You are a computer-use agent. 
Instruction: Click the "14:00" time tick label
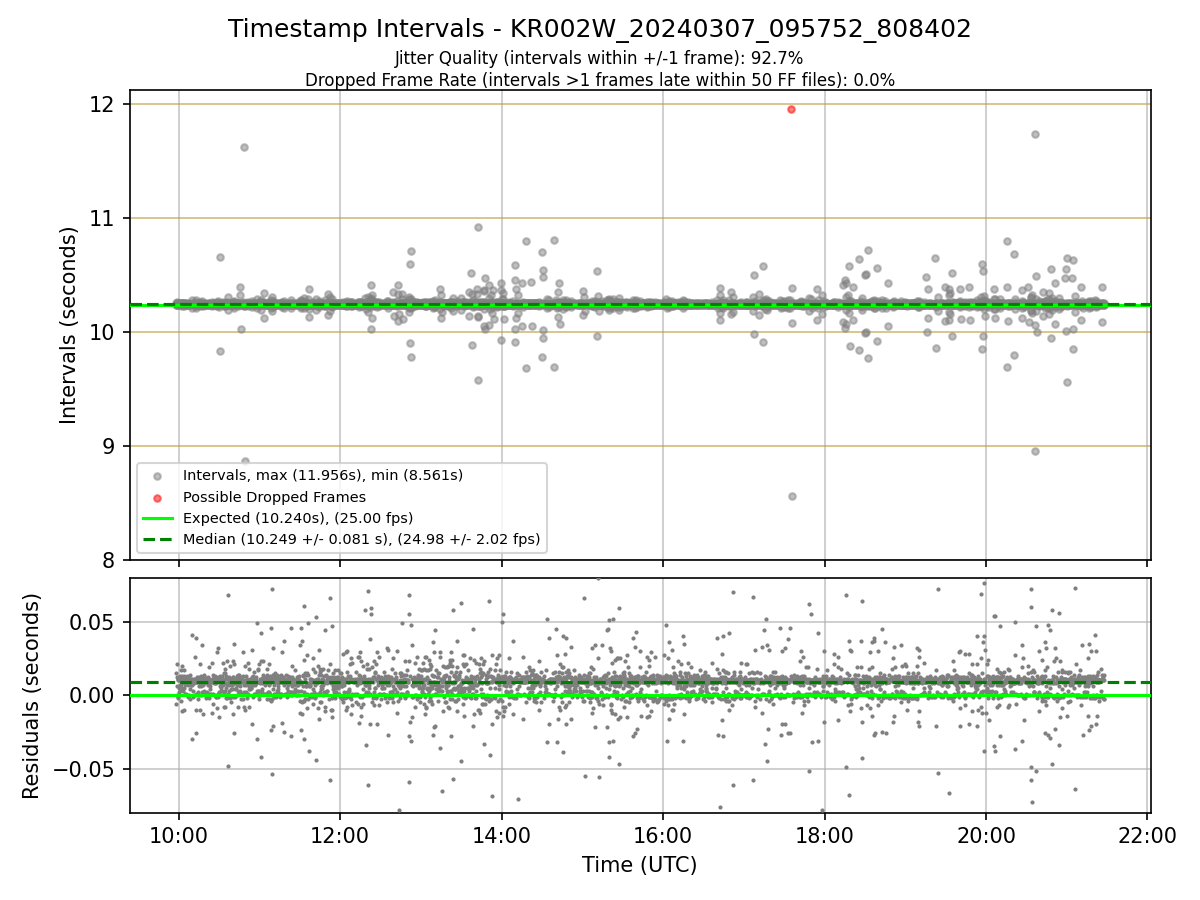[501, 833]
